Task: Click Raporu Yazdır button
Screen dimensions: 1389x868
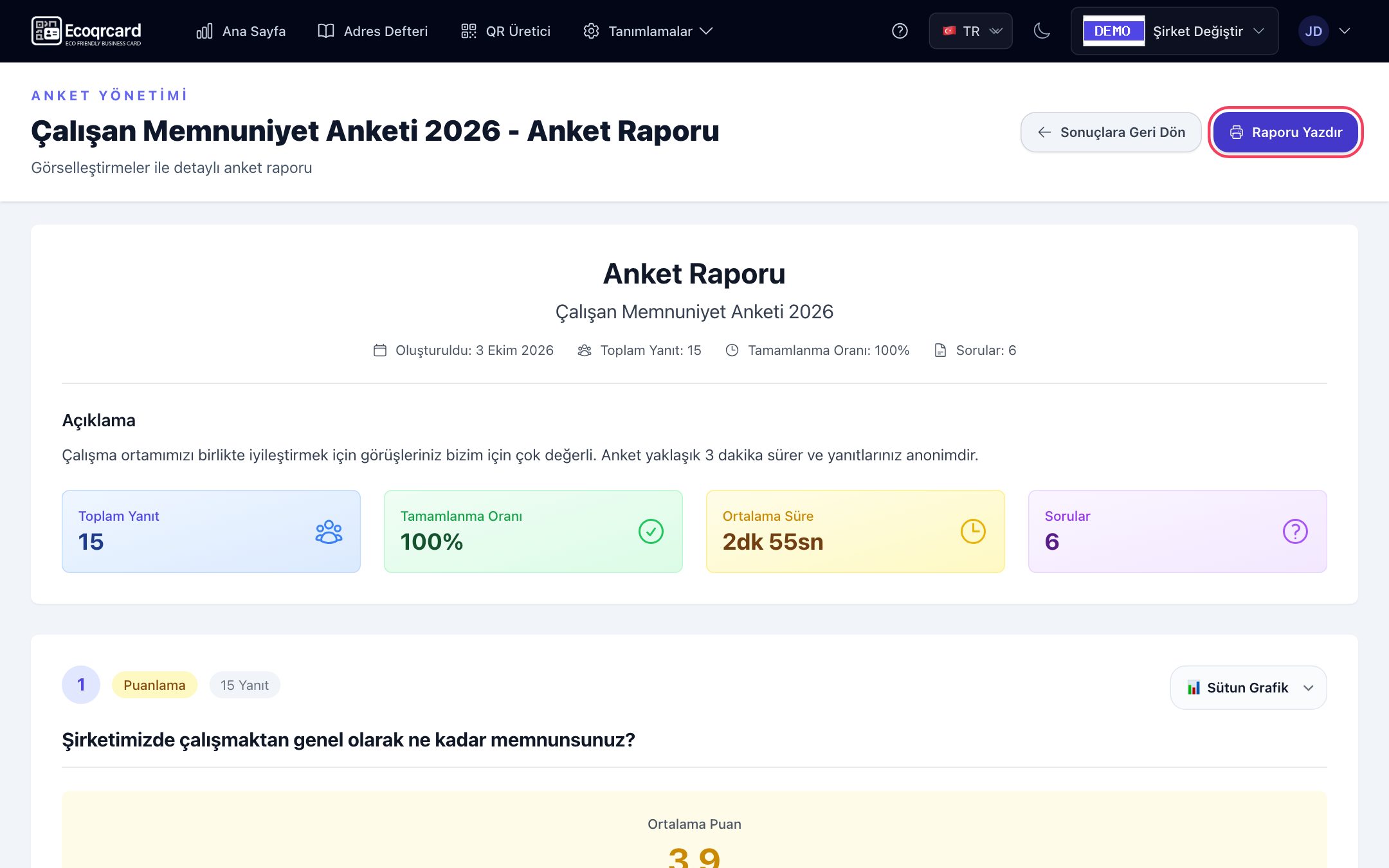Action: click(1285, 132)
